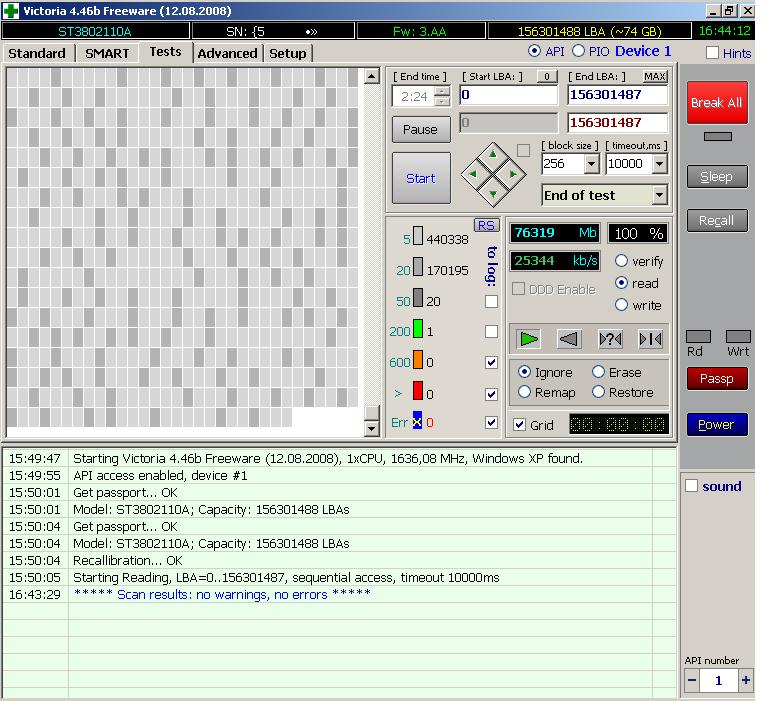Select the read test mode
The image size is (767, 701).
pyautogui.click(x=621, y=283)
